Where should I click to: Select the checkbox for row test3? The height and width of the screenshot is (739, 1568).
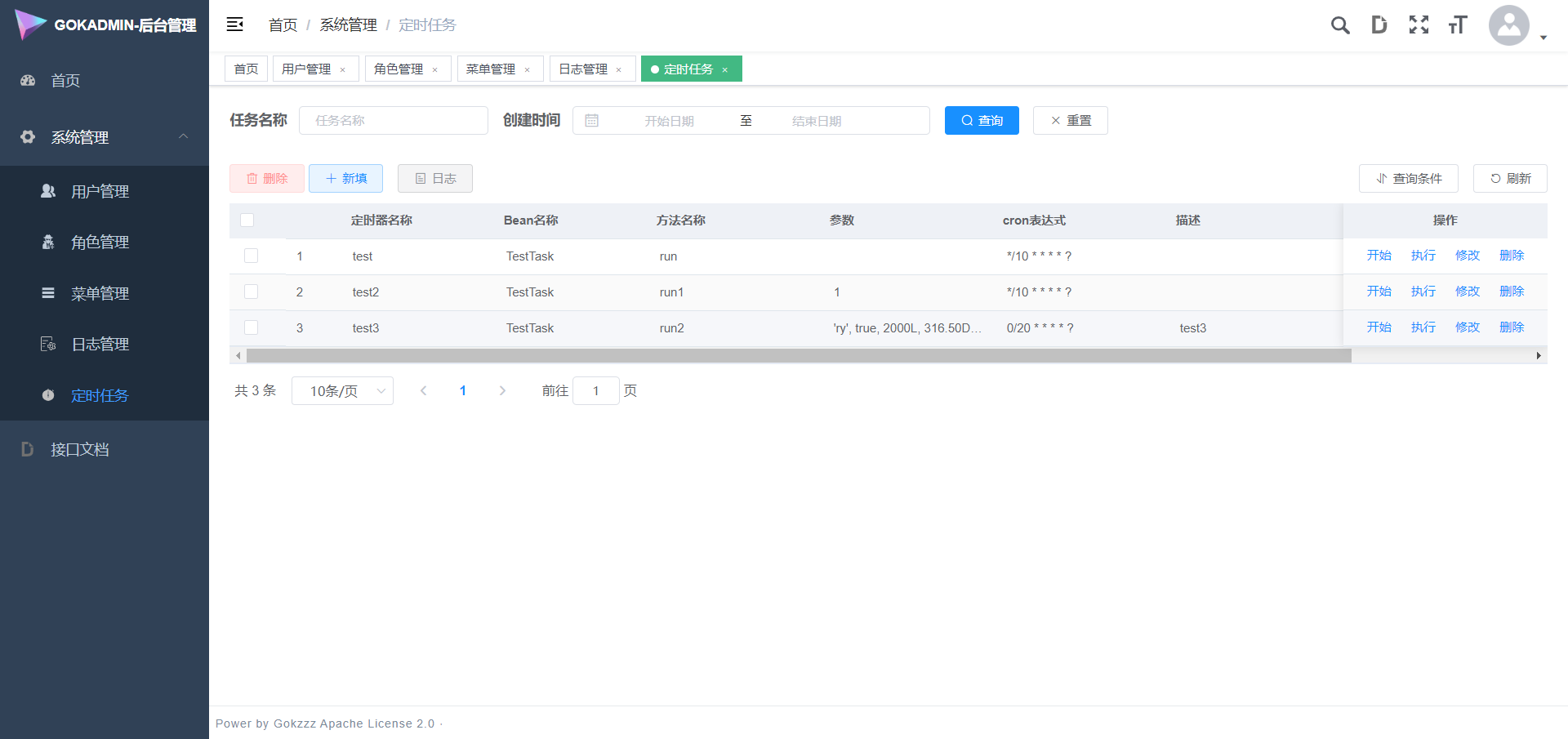(x=252, y=328)
